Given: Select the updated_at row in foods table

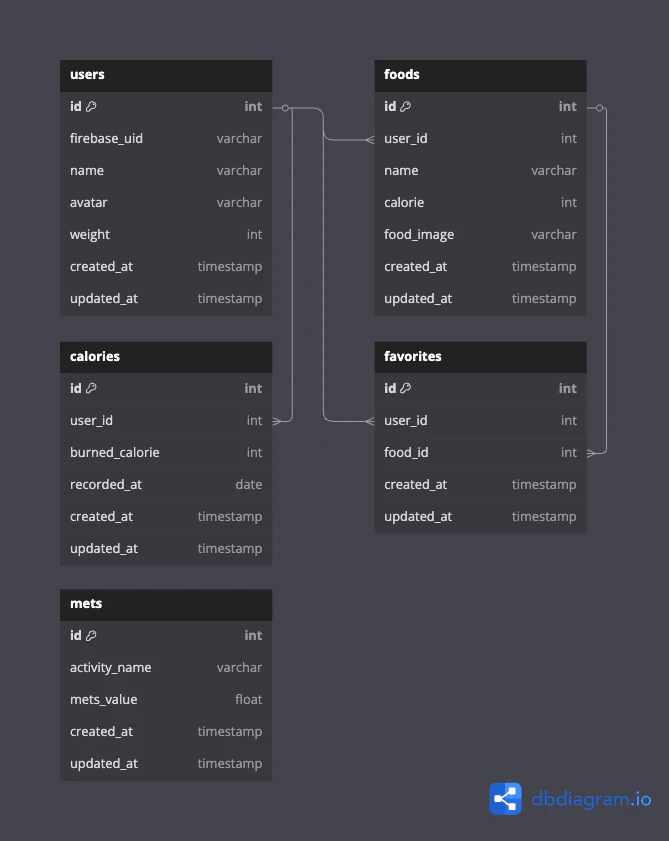Looking at the screenshot, I should point(480,299).
